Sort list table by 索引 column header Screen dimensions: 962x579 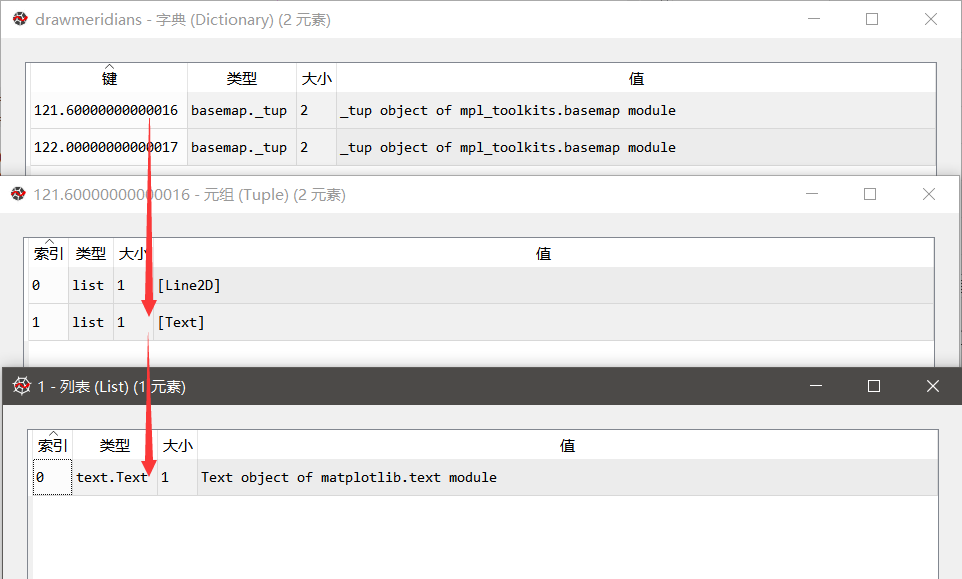[53, 445]
